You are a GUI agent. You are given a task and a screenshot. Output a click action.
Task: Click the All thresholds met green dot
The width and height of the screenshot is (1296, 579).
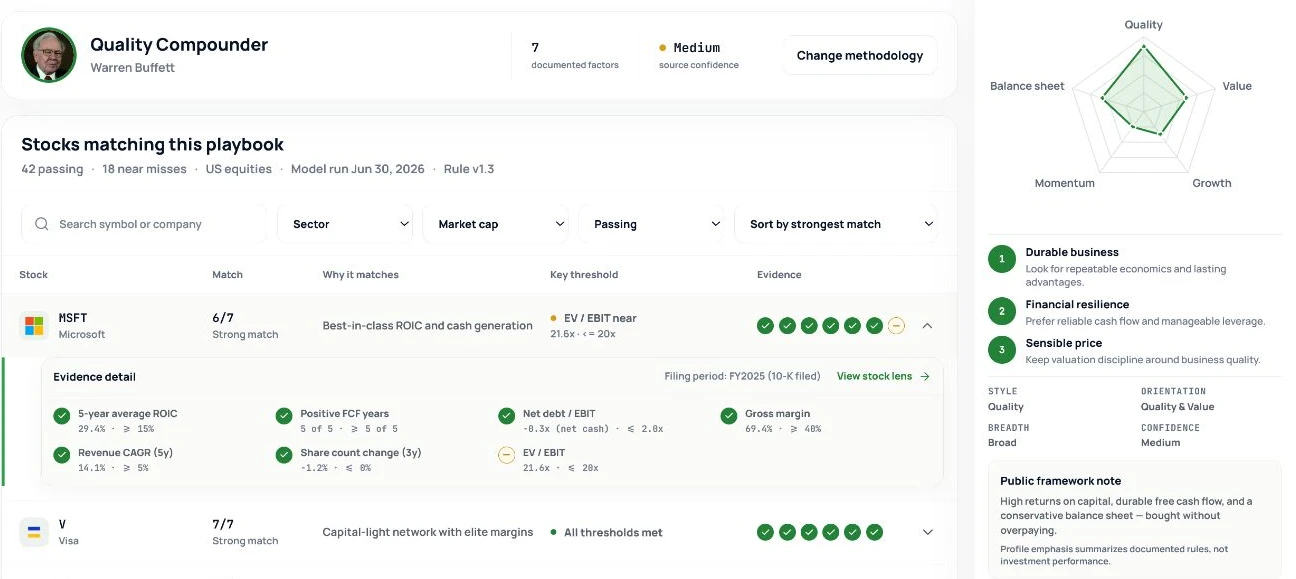click(554, 532)
